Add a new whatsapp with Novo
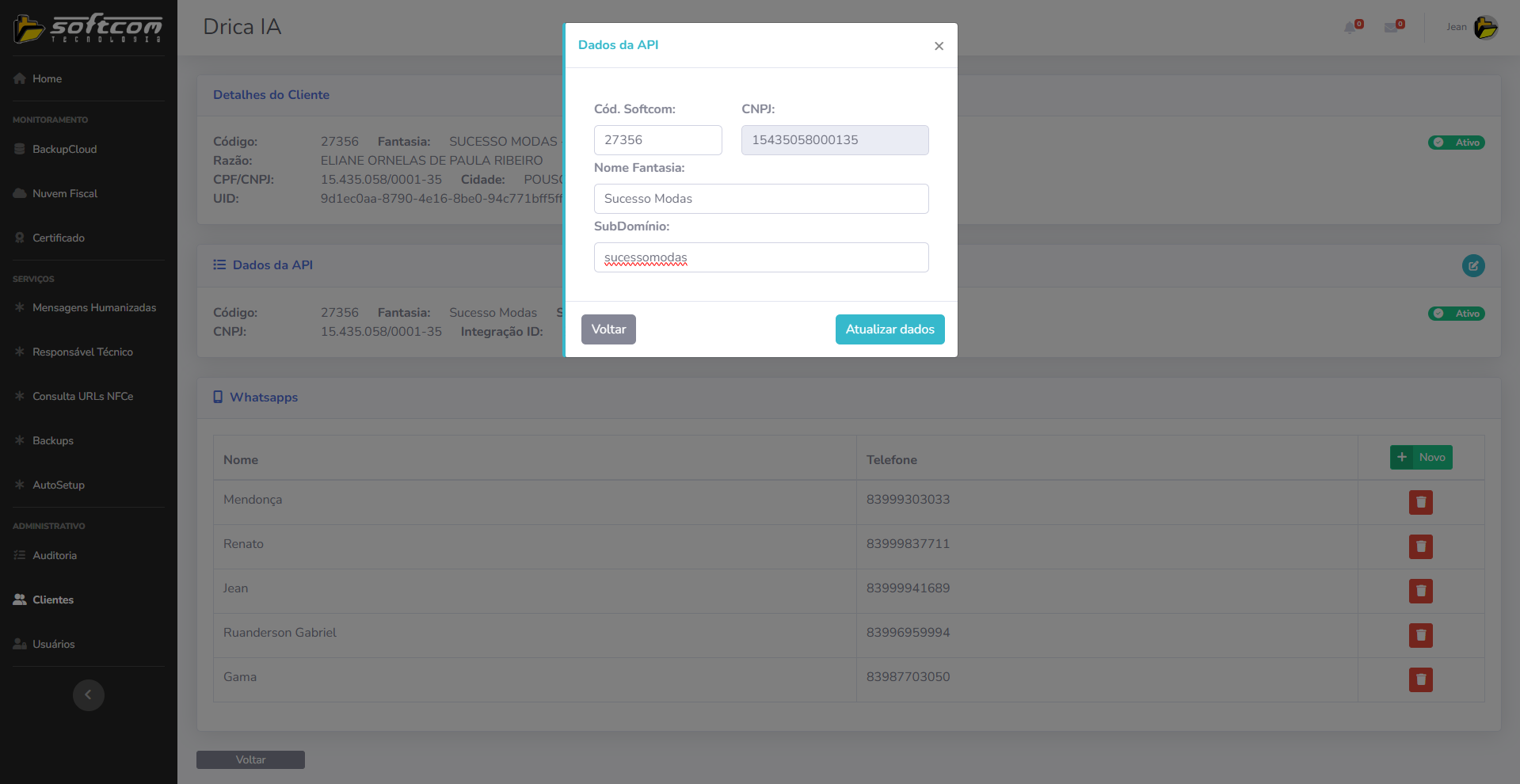Screen dimensions: 1520x784 (x=1421, y=458)
